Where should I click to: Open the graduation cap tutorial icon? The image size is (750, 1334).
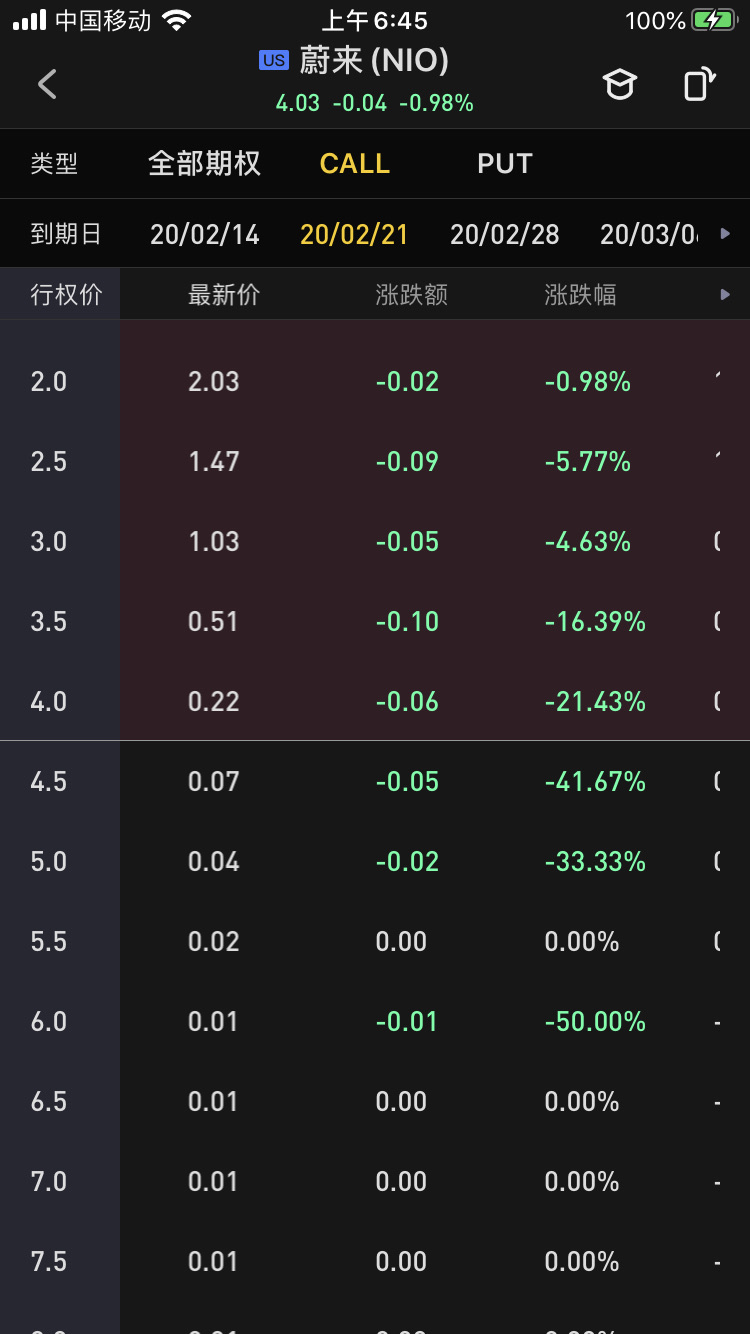[619, 85]
